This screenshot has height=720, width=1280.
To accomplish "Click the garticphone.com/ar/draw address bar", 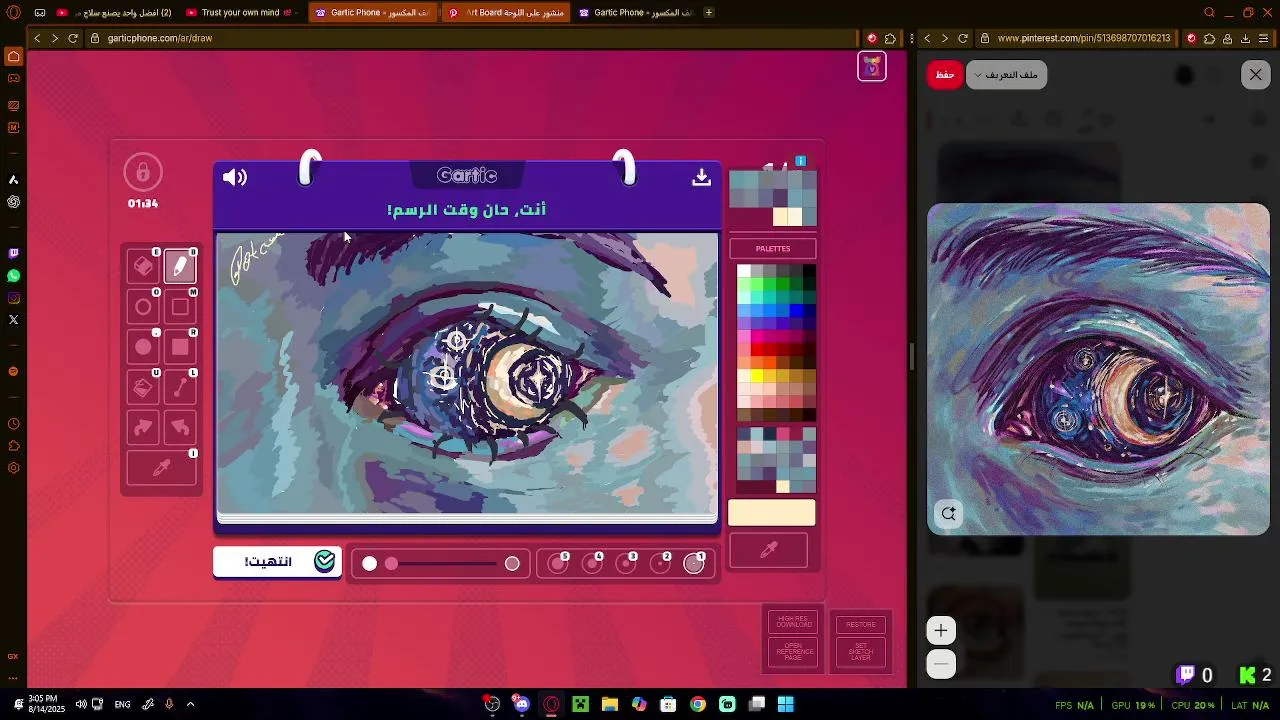I will tap(470, 38).
